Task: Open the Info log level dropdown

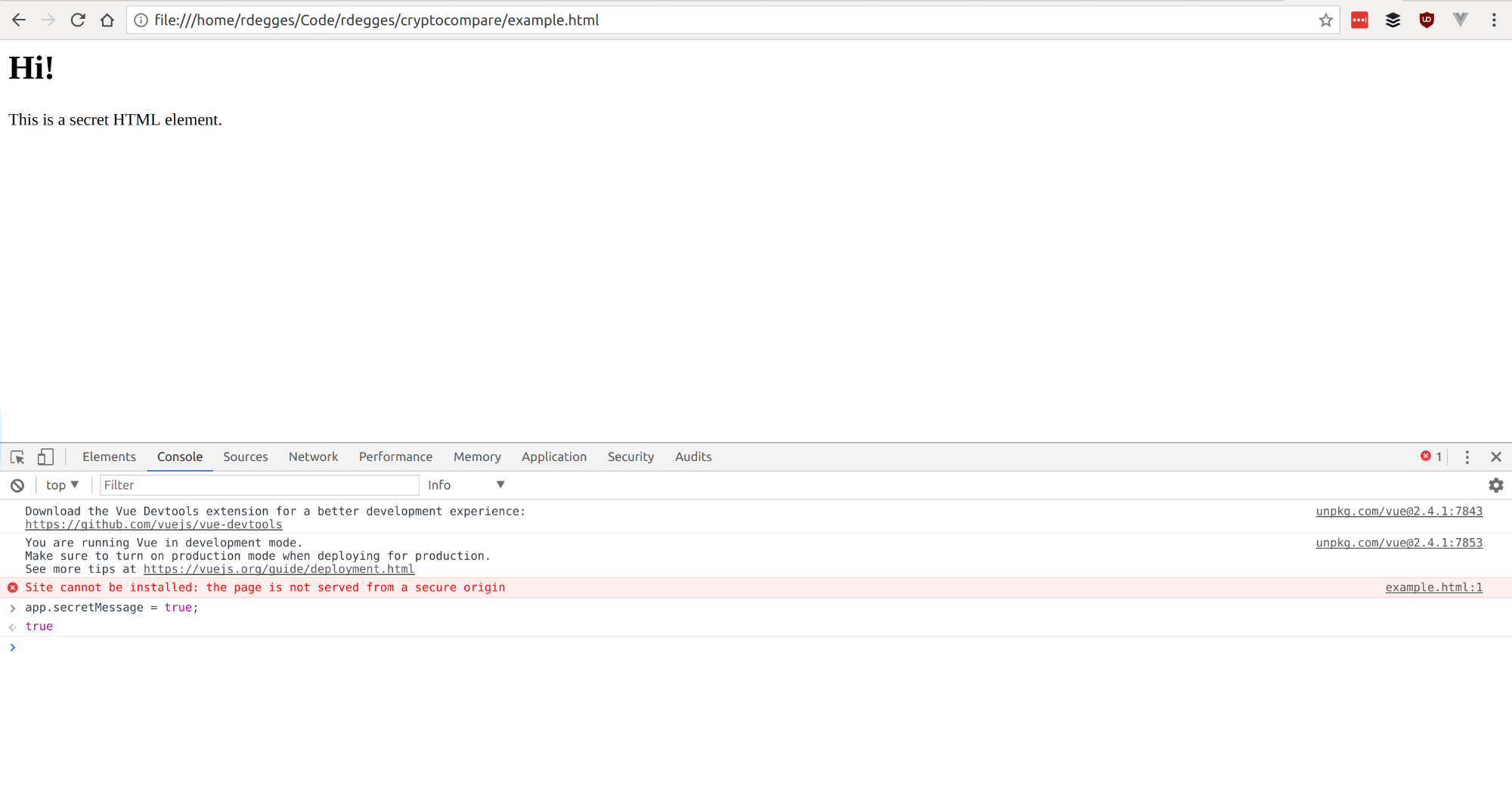Action: [x=466, y=485]
